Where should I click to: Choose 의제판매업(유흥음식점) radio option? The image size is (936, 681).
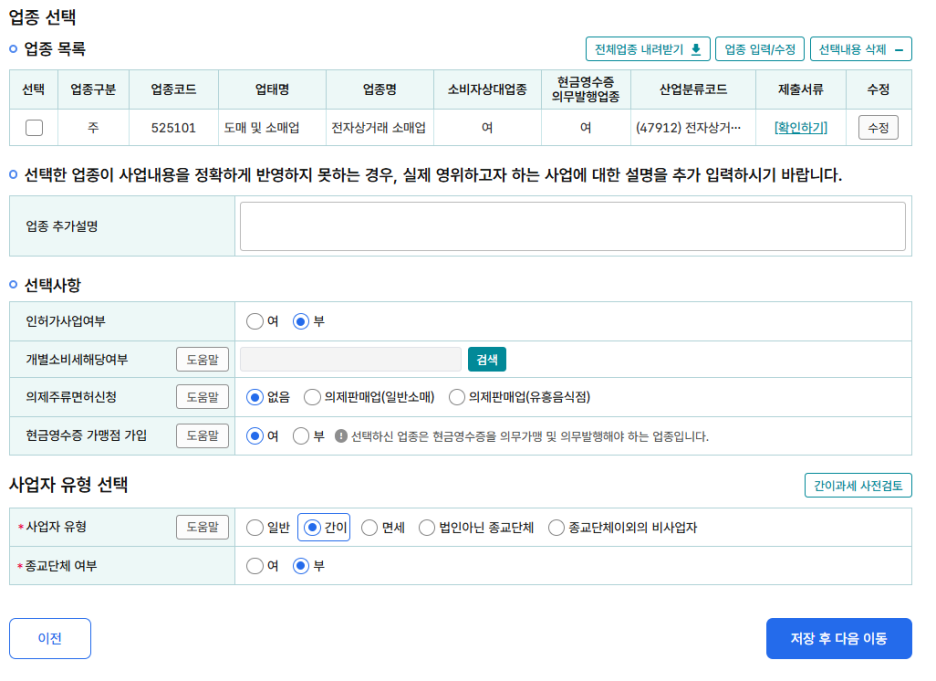[457, 397]
